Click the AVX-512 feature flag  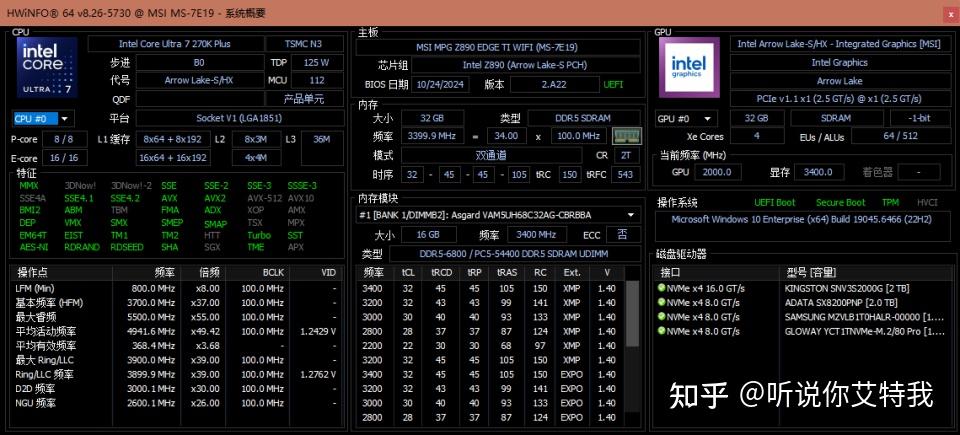click(264, 199)
